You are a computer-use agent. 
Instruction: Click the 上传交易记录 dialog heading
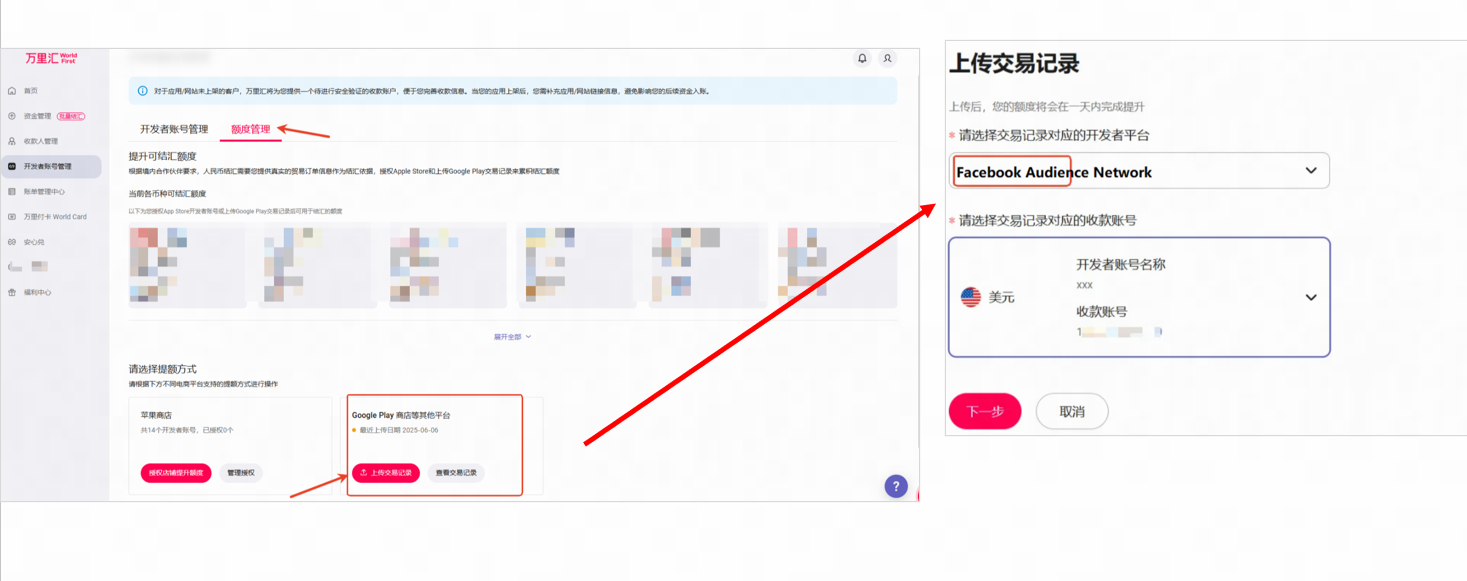tap(1014, 64)
